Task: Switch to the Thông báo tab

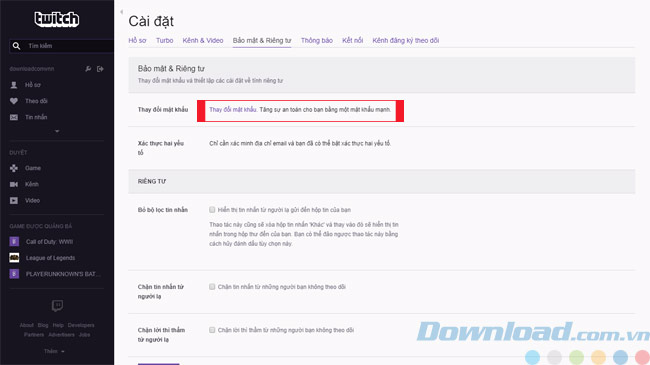Action: (x=317, y=40)
